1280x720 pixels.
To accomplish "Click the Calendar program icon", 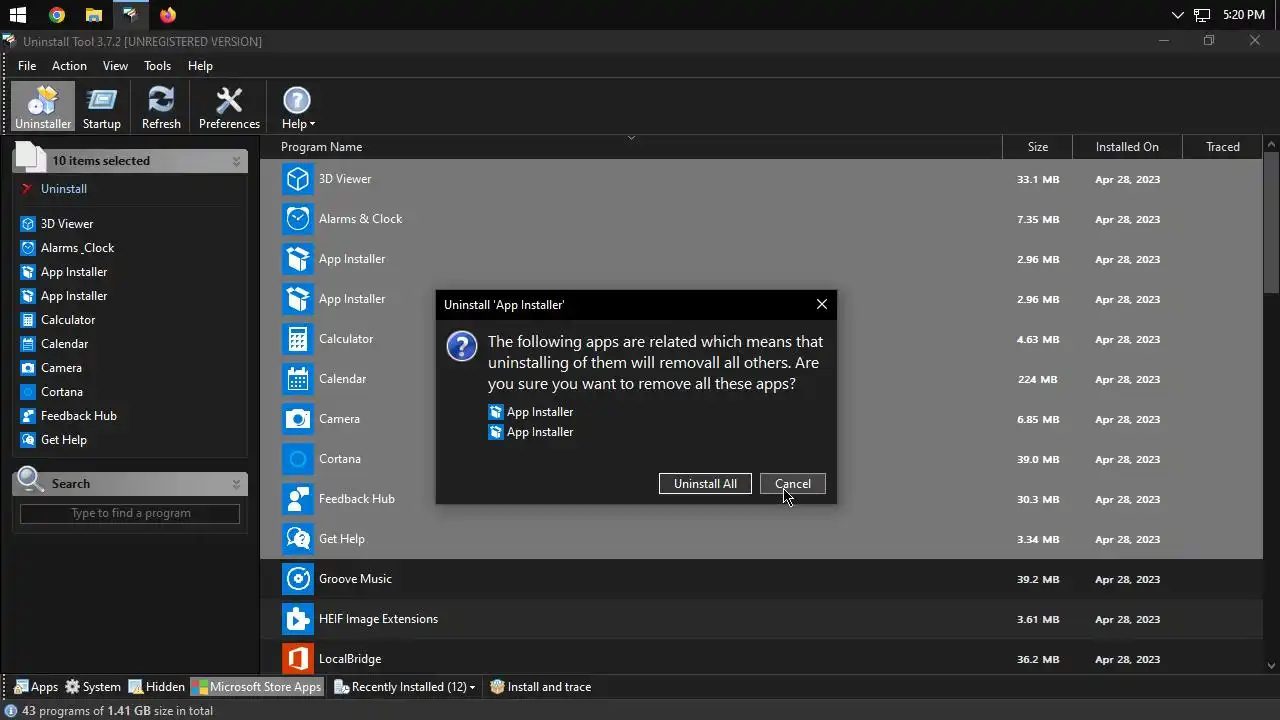I will [x=297, y=379].
